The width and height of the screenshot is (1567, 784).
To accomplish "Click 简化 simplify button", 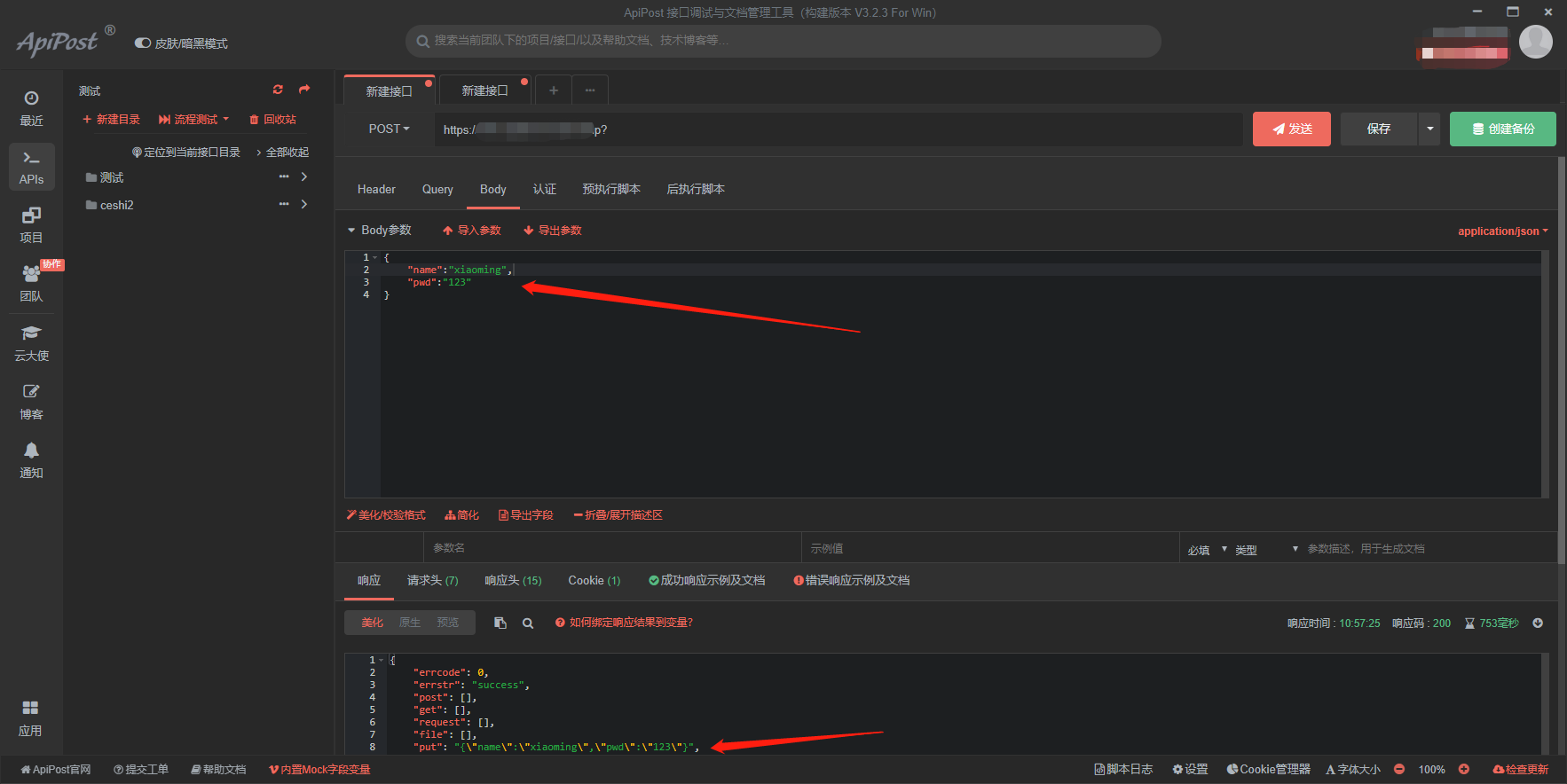I will 461,514.
